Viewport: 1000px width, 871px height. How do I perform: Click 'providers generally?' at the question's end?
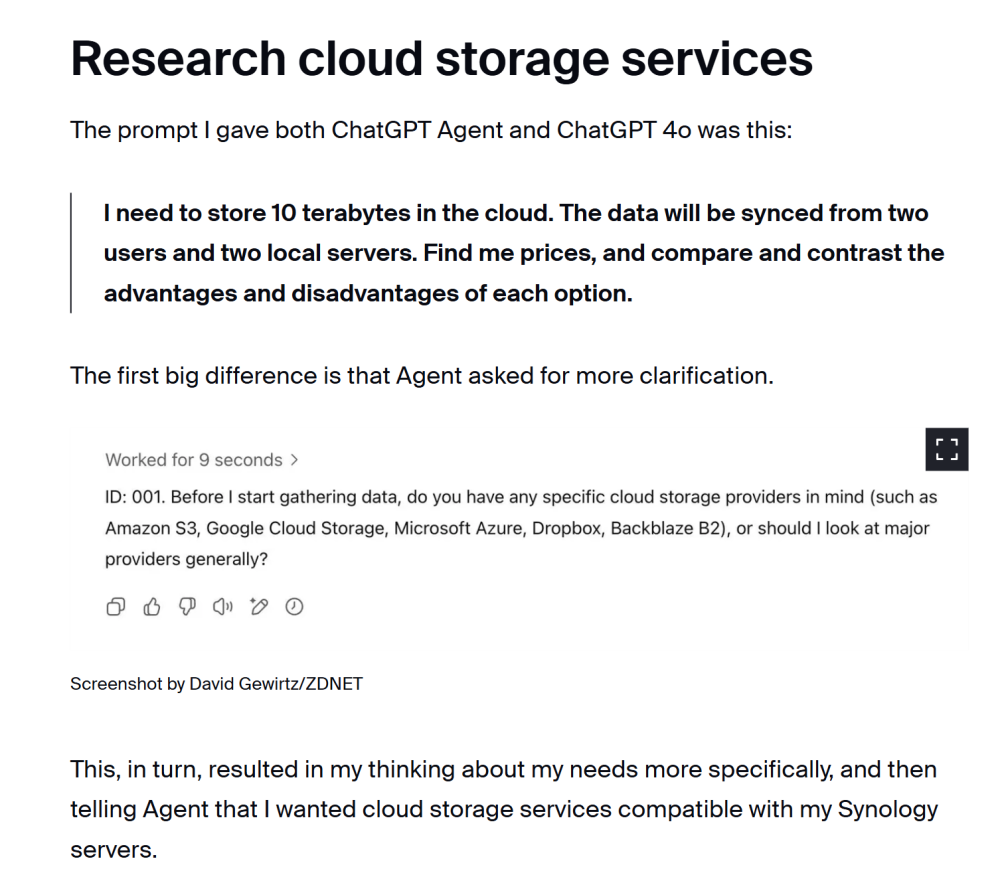point(186,559)
